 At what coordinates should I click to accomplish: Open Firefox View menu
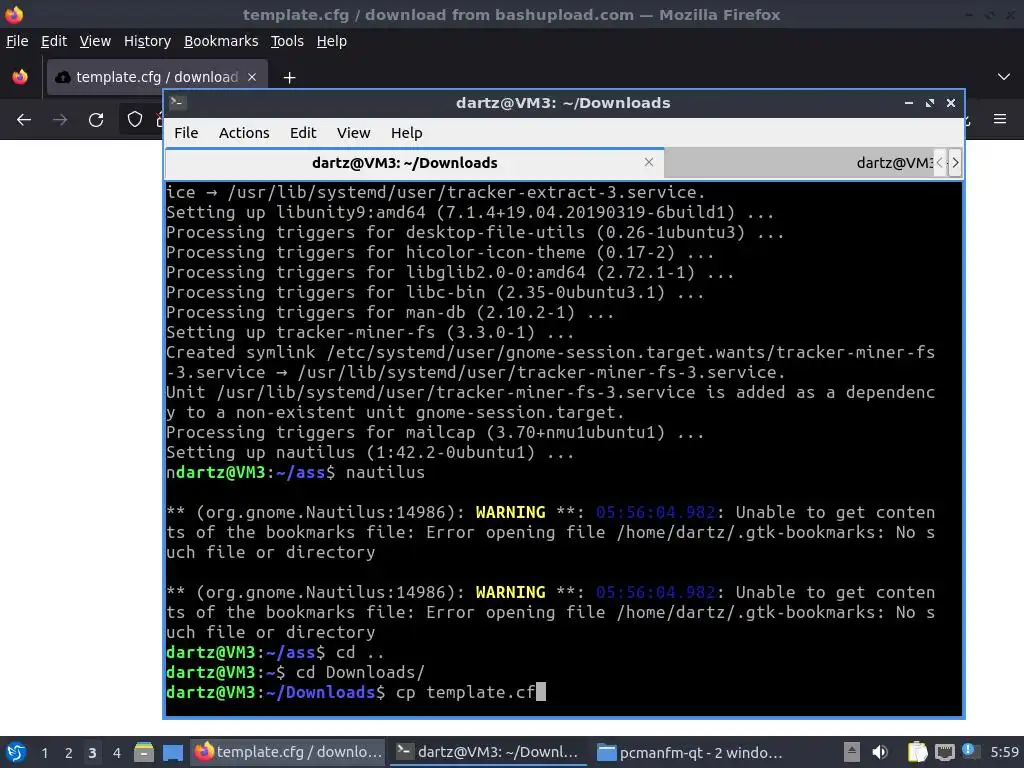point(95,41)
